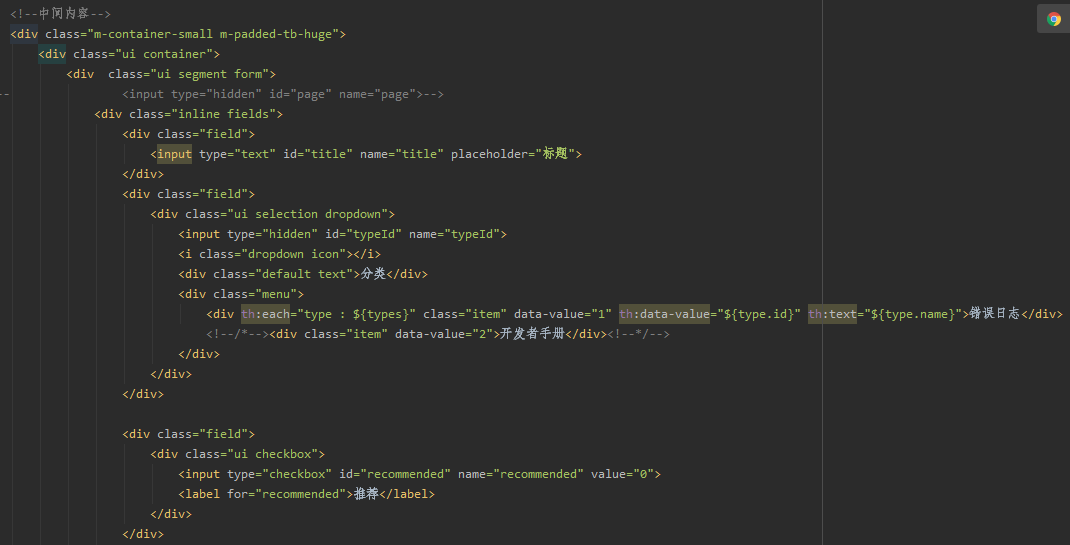Click the id="recommended" attribute

coord(395,474)
